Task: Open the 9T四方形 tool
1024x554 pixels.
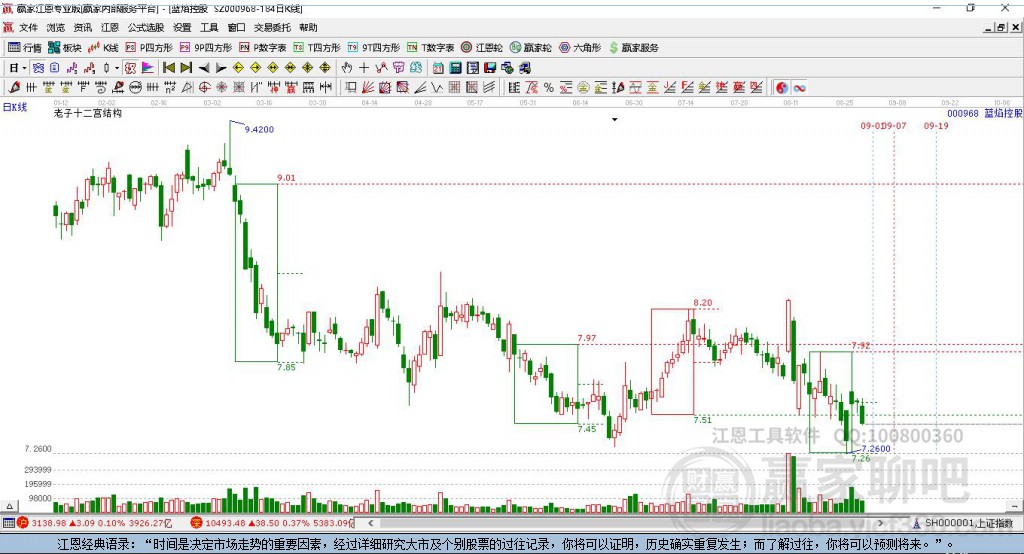Action: pyautogui.click(x=374, y=48)
